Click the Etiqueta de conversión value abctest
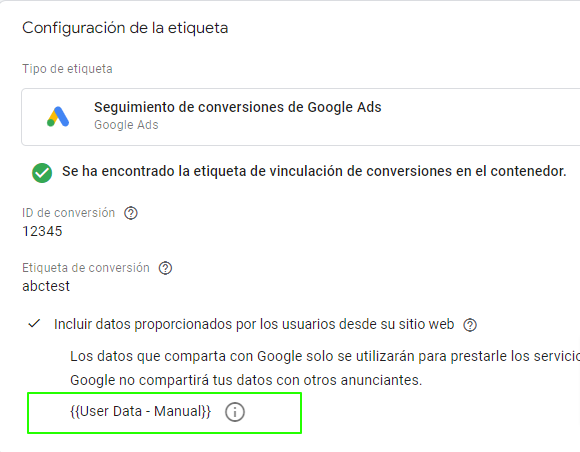Image resolution: width=580 pixels, height=452 pixels. 46,286
